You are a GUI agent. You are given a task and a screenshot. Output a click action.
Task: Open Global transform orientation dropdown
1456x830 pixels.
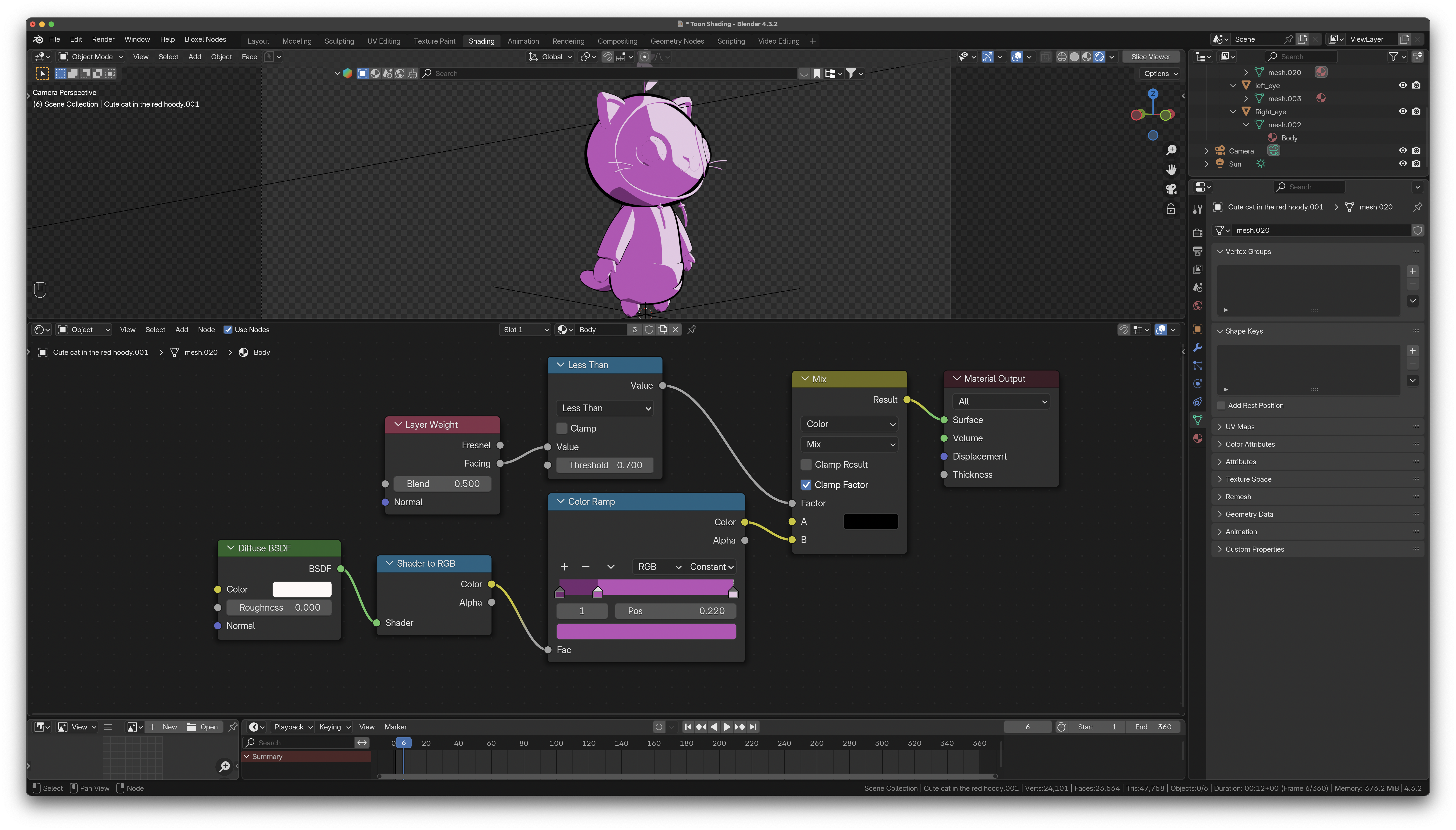click(550, 57)
